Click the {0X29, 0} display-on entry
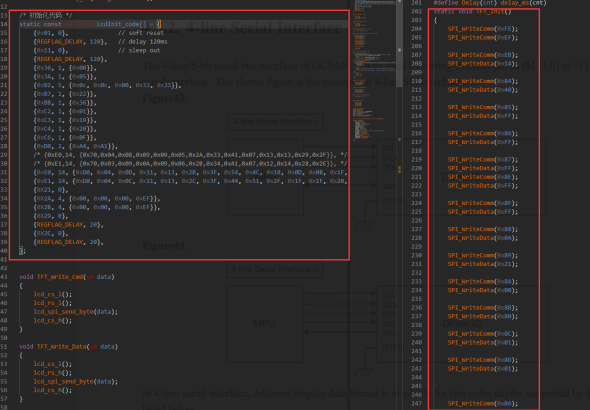Viewport: 590px width, 410px height. click(51, 216)
